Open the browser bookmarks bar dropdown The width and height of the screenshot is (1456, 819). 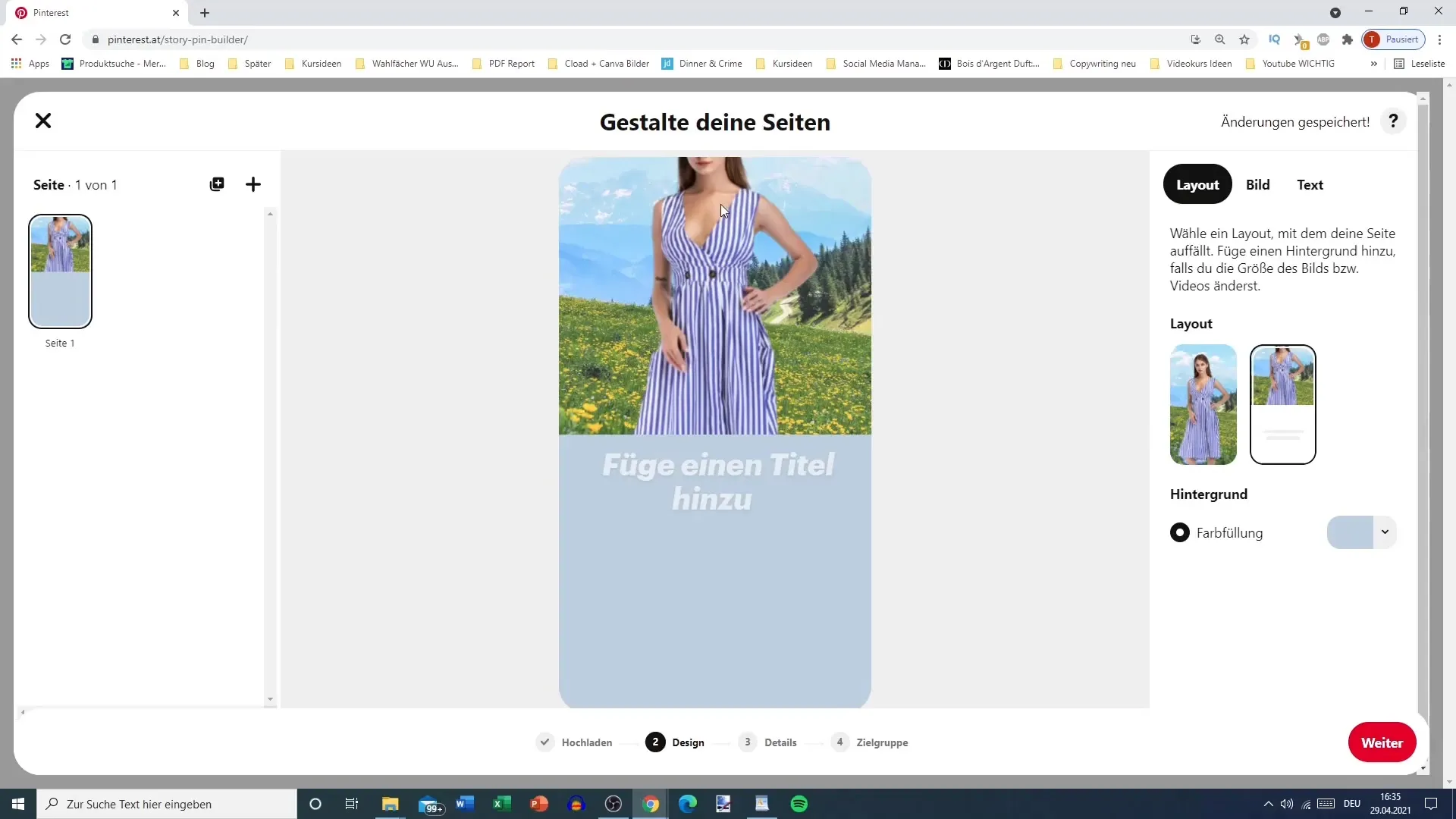(x=1374, y=63)
